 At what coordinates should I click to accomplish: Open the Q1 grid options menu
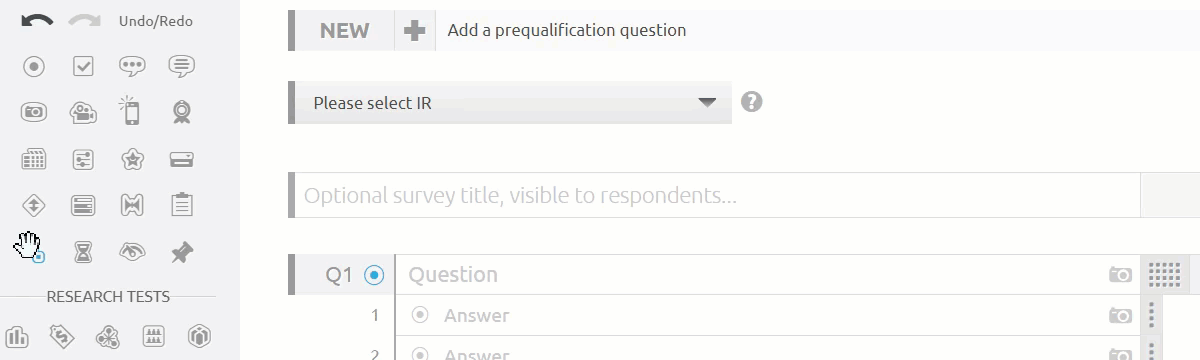coord(1164,275)
